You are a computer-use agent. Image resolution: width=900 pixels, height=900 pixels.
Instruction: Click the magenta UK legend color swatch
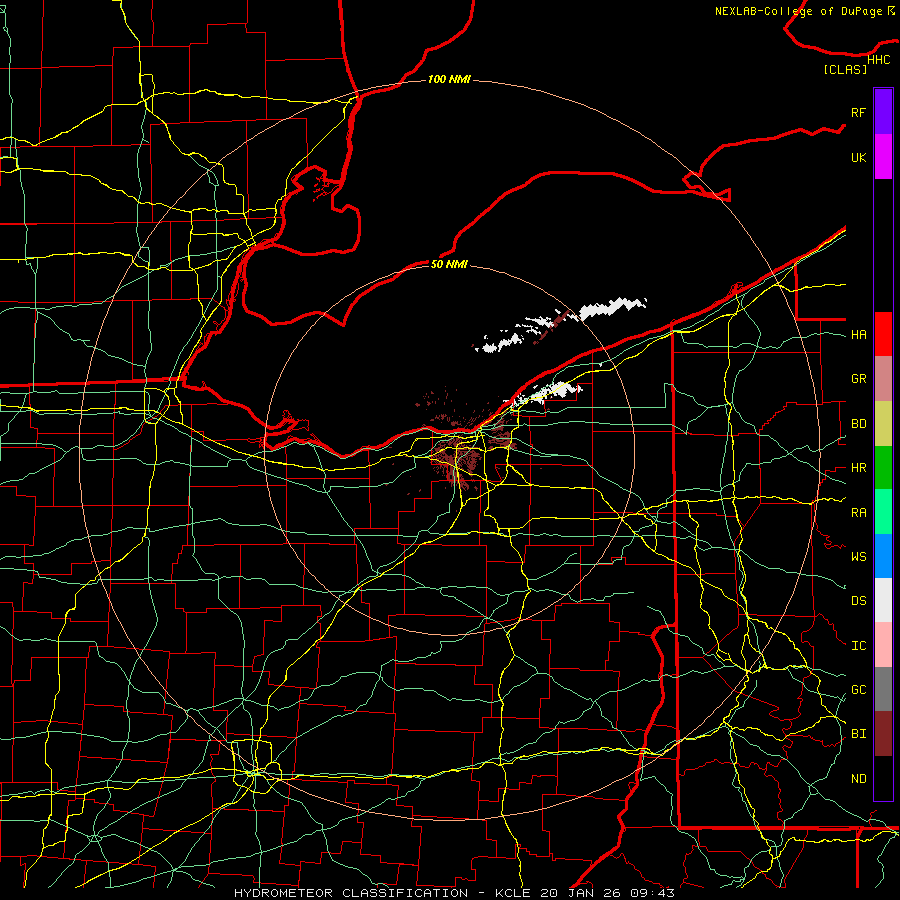pos(883,157)
